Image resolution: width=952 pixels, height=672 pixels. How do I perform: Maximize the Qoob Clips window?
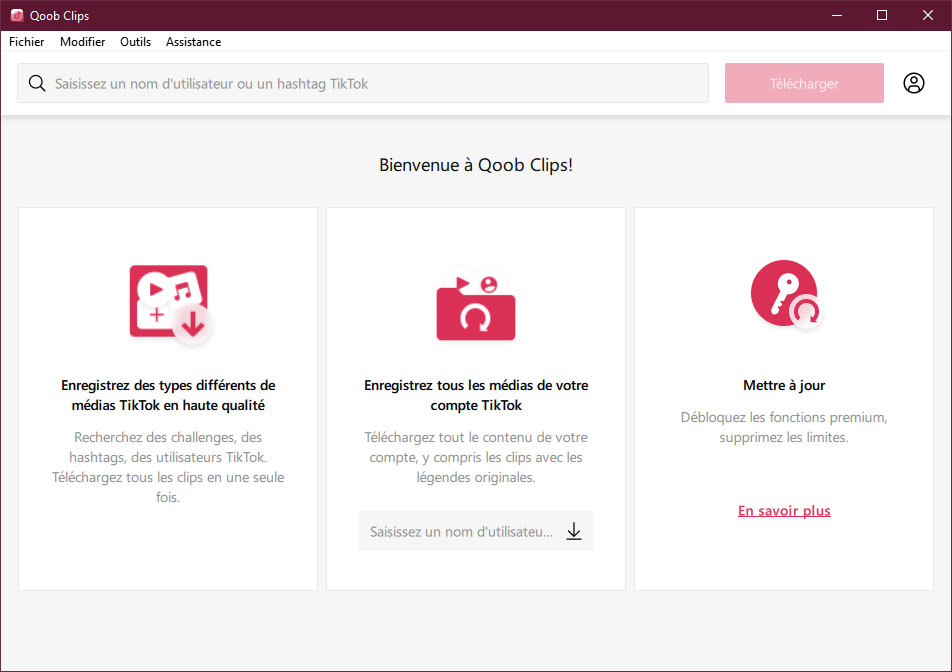[882, 15]
